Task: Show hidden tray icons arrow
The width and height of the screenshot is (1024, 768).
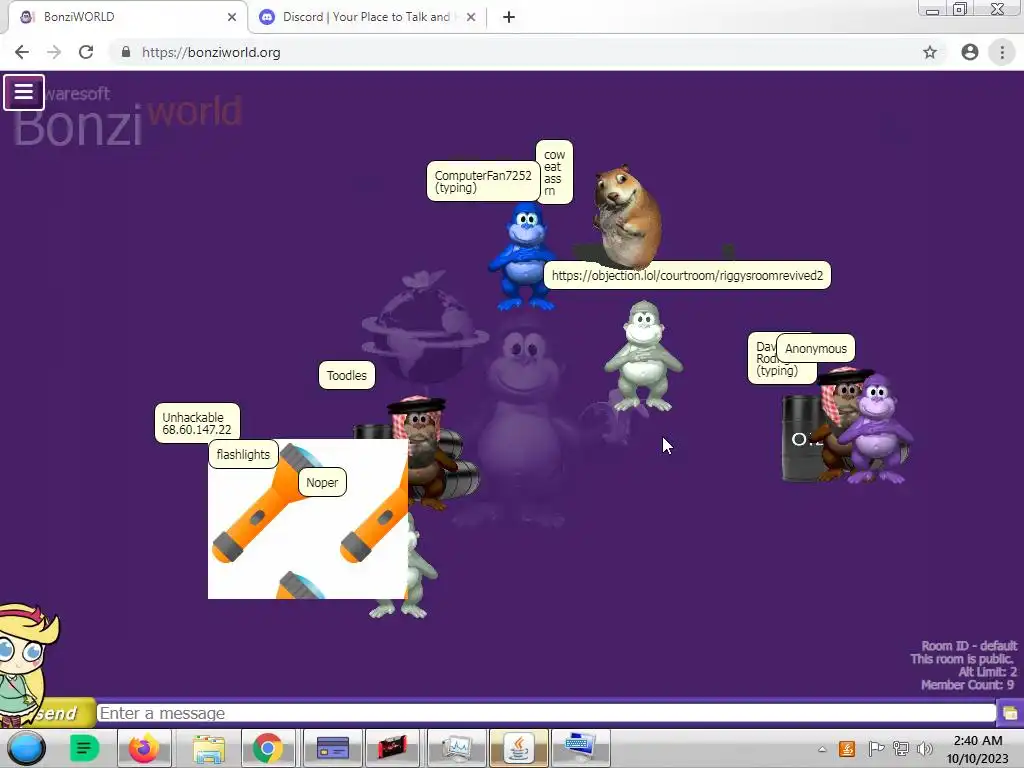Action: point(822,749)
